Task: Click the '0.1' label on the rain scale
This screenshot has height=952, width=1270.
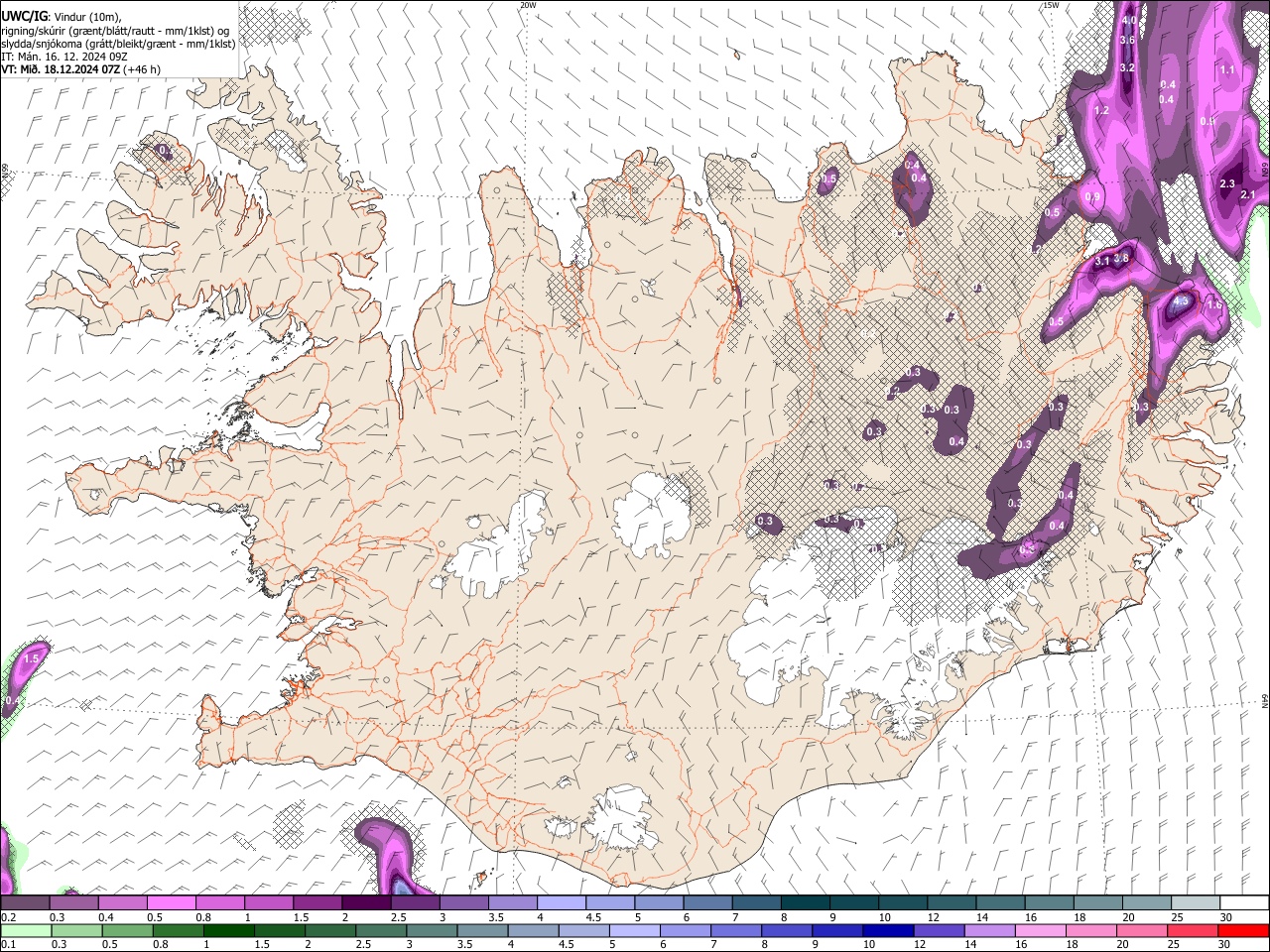Action: [8, 944]
